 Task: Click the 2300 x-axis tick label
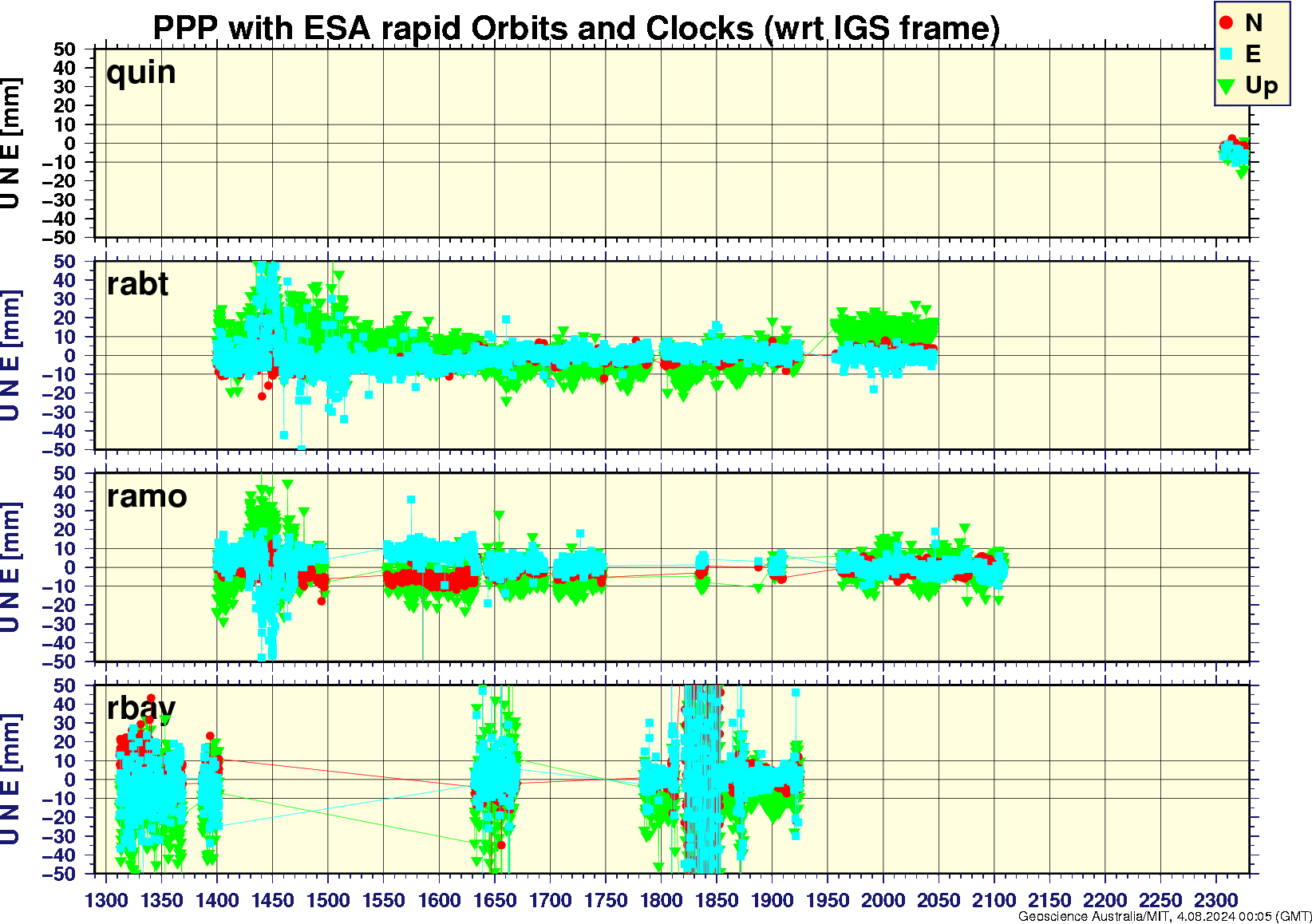(1215, 900)
